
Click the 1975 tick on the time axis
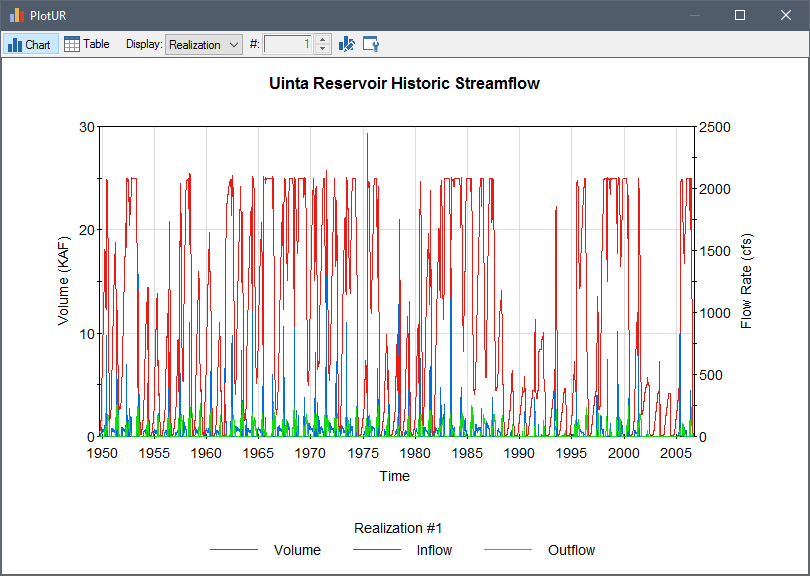pos(363,453)
